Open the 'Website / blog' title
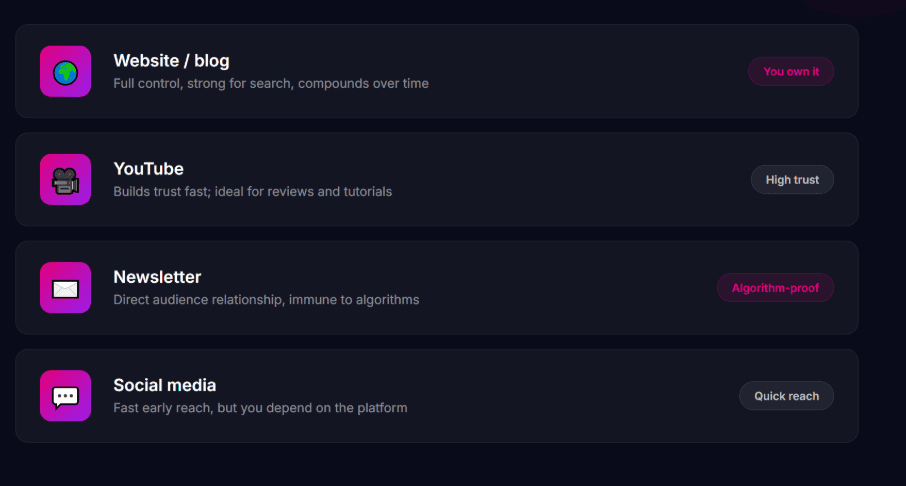906x486 pixels. pyautogui.click(x=171, y=61)
